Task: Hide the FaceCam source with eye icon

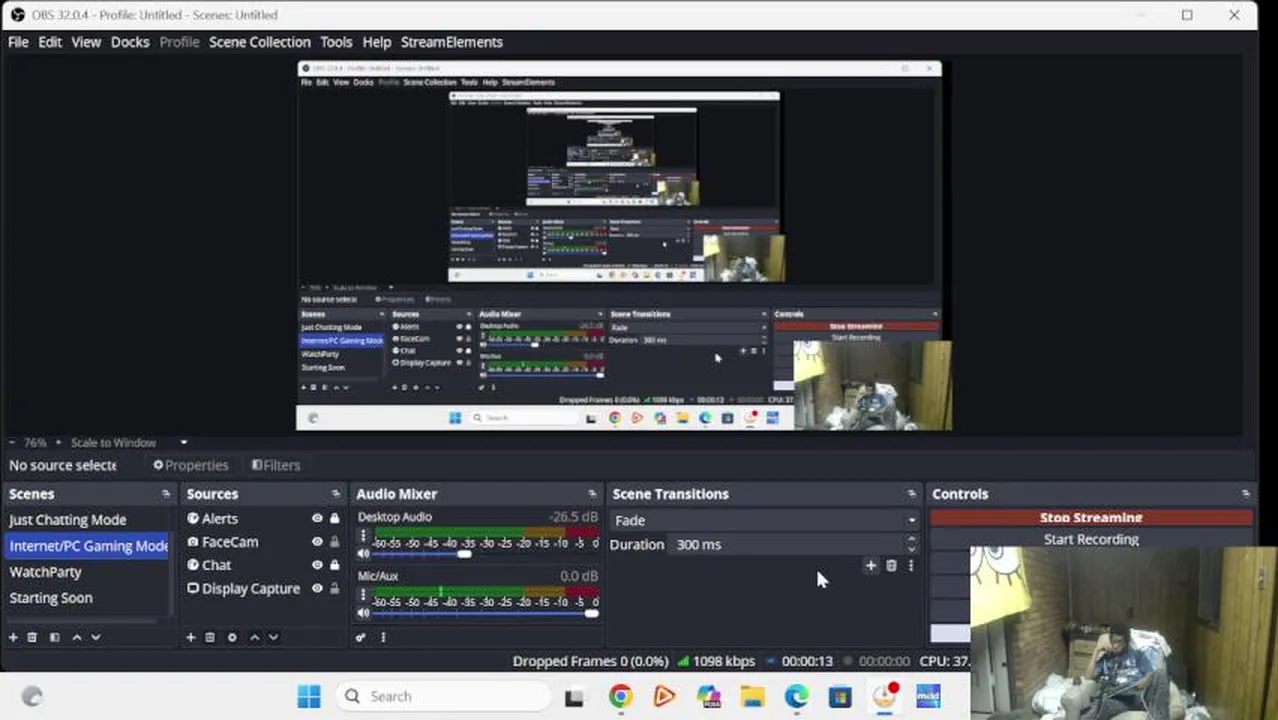Action: point(317,542)
